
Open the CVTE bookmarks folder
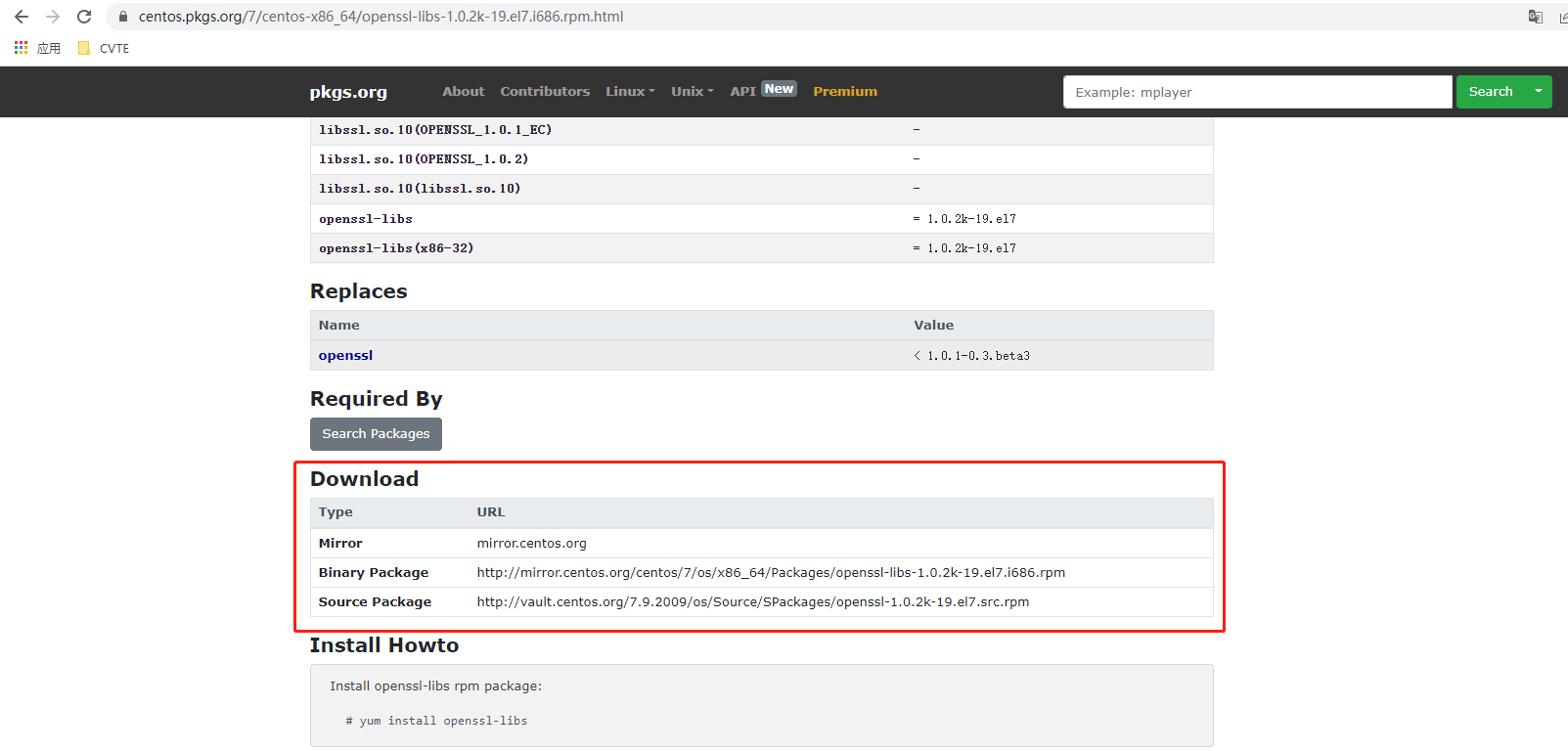[104, 48]
